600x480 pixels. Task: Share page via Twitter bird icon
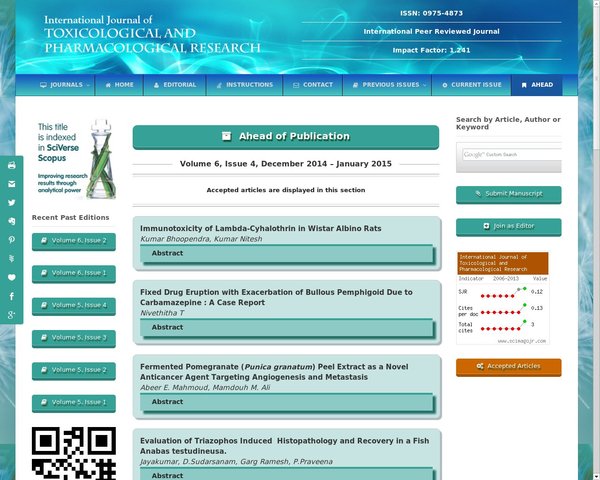pyautogui.click(x=12, y=202)
